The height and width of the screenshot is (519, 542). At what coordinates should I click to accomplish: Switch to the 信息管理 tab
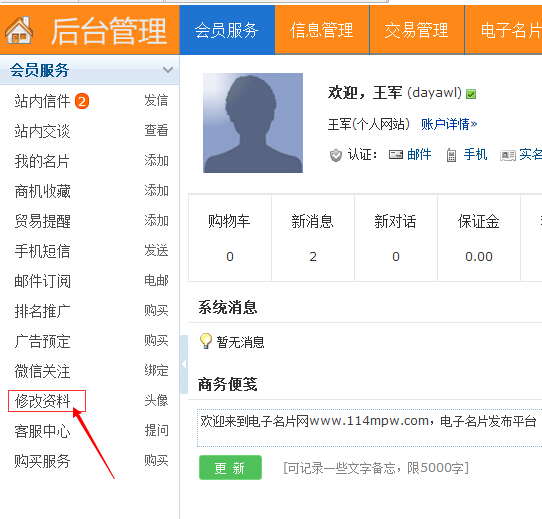click(322, 30)
